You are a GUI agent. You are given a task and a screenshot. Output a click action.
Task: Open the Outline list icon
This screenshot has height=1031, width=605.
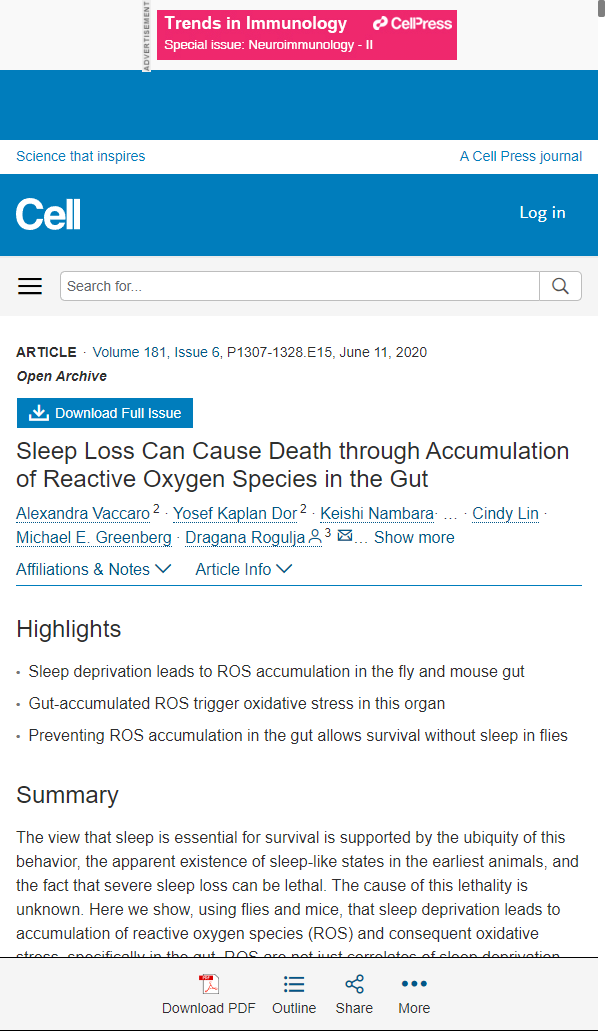pos(294,985)
